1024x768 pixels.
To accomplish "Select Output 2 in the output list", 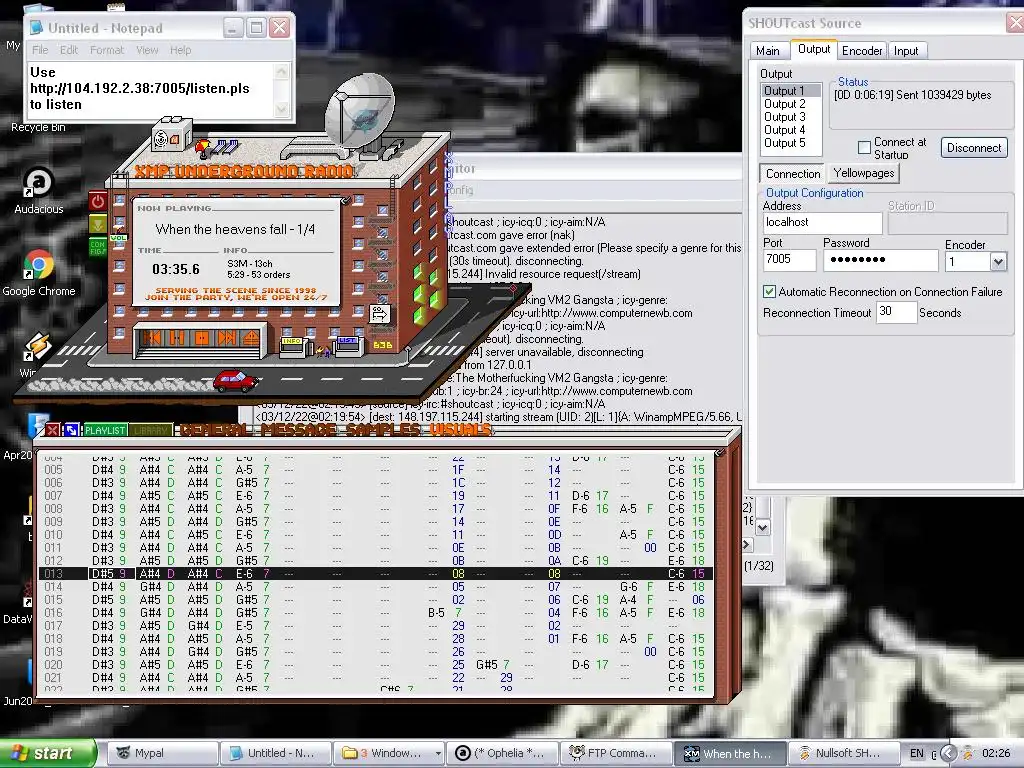I will [791, 104].
